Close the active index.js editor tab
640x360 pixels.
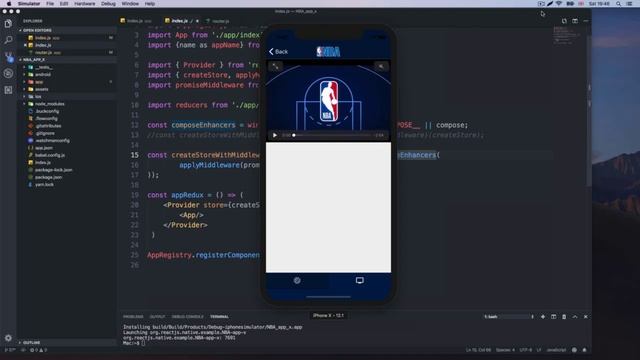[x=197, y=21]
